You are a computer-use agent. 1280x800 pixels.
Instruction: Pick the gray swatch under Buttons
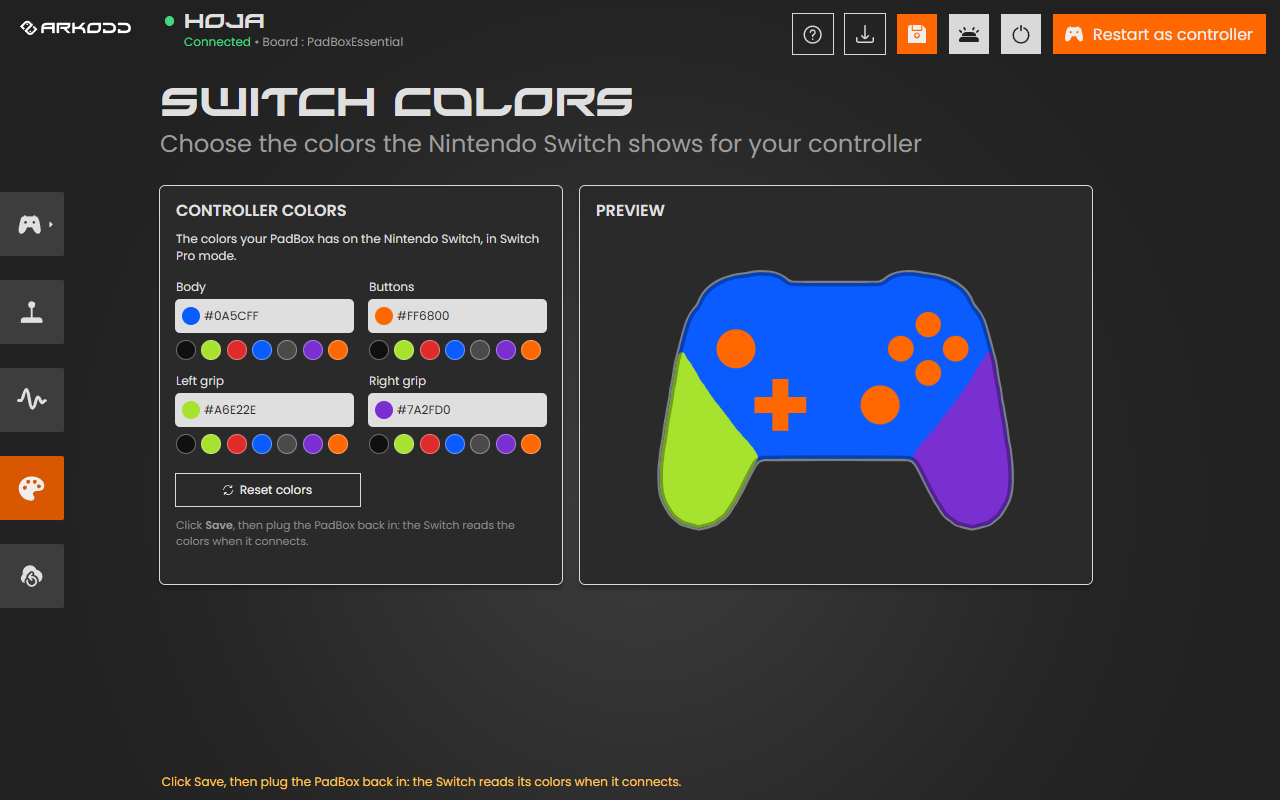pos(480,350)
